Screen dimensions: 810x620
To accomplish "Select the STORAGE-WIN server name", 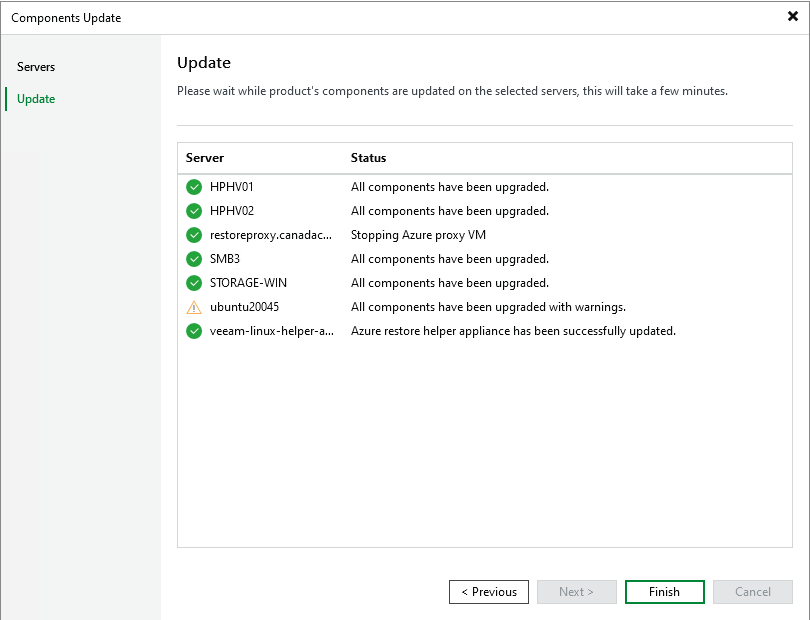I will pos(248,283).
